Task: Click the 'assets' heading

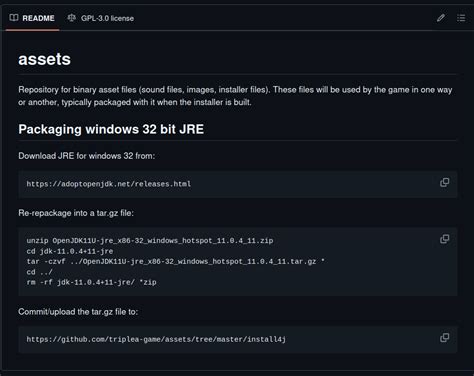Action: click(x=44, y=59)
